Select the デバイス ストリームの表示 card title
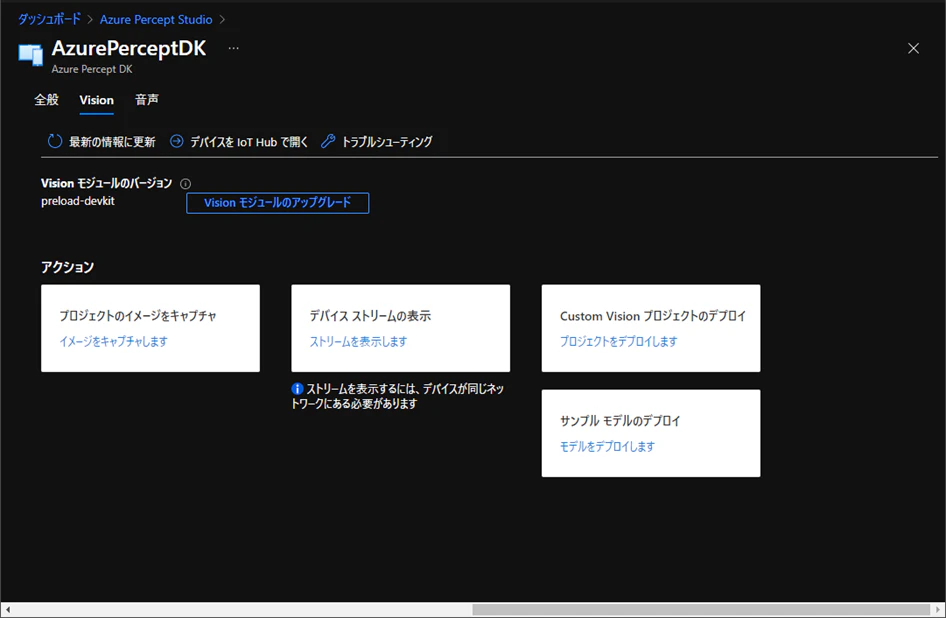Viewport: 946px width, 618px height. click(370, 316)
